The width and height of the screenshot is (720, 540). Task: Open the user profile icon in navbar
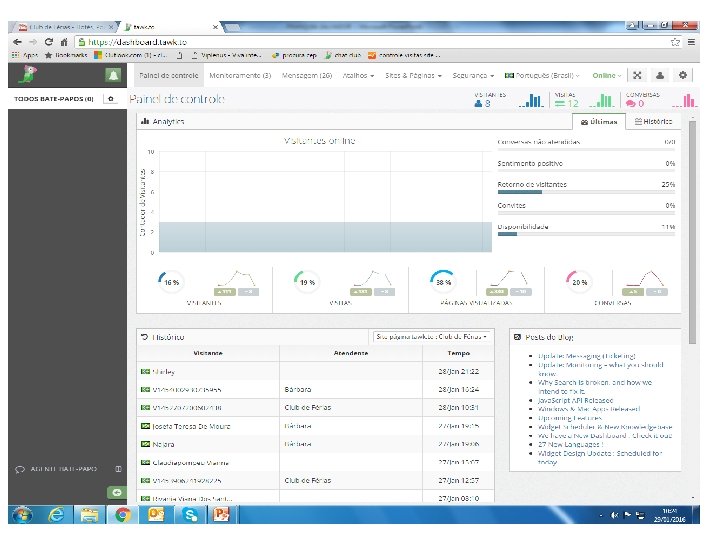pyautogui.click(x=660, y=75)
